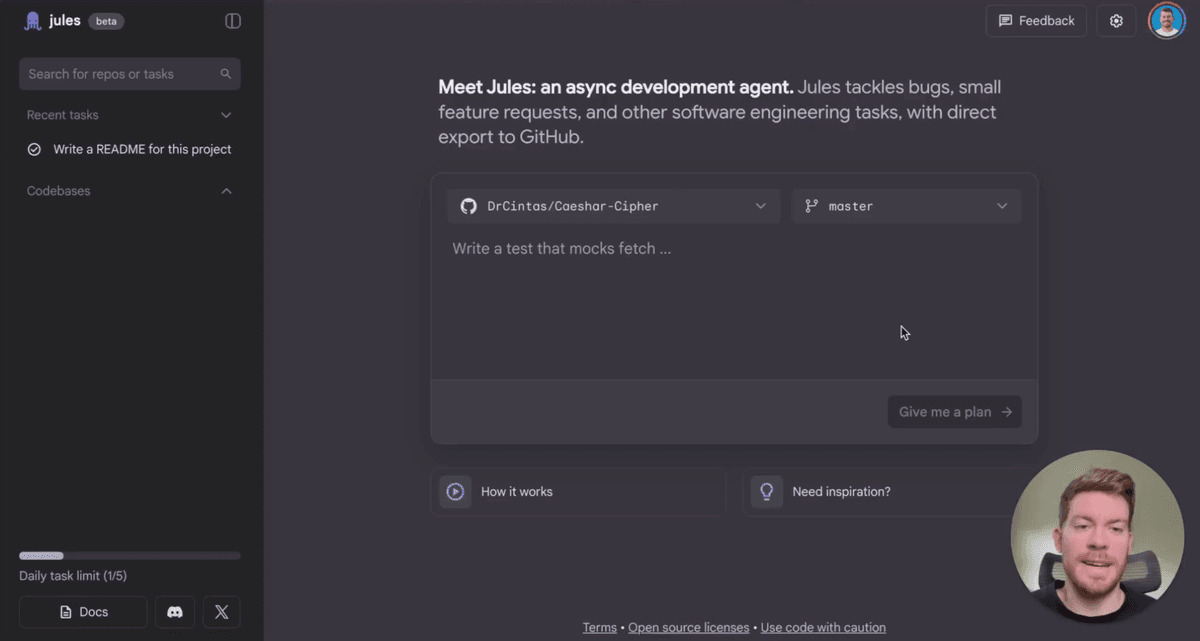Open settings via the gear icon
The height and width of the screenshot is (641, 1200).
pos(1116,20)
